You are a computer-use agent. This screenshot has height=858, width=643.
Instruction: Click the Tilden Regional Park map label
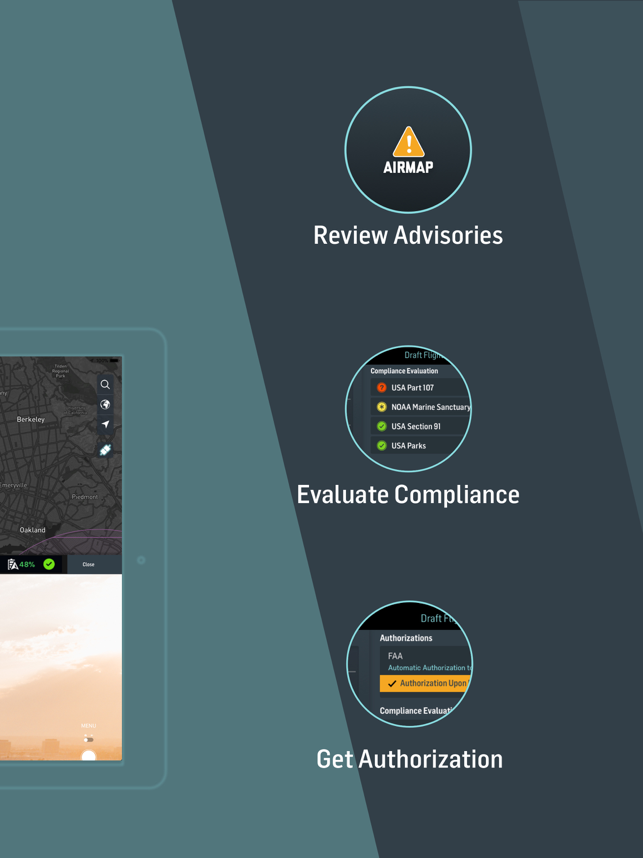61,371
